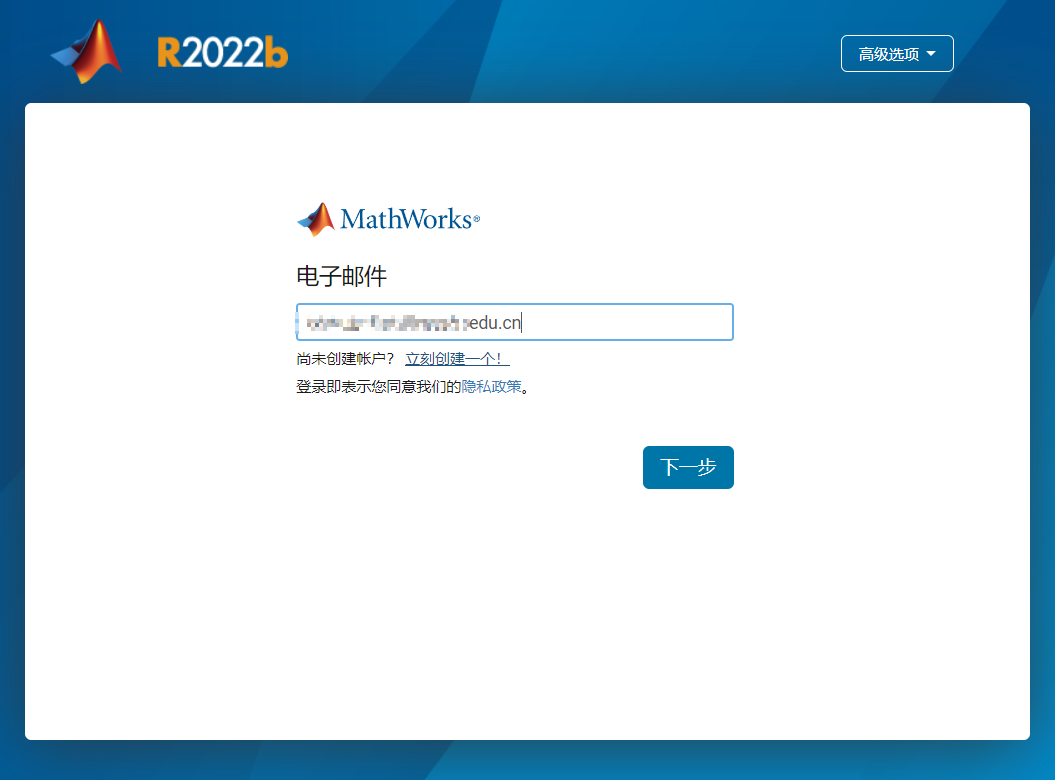
Task: Click the 尚未创建帐户 prompt text
Action: click(345, 357)
